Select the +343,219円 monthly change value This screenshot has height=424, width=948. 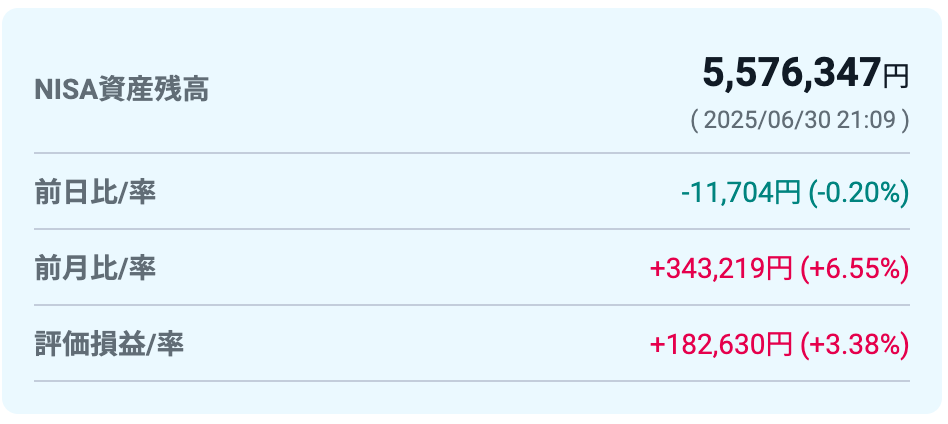pos(721,269)
